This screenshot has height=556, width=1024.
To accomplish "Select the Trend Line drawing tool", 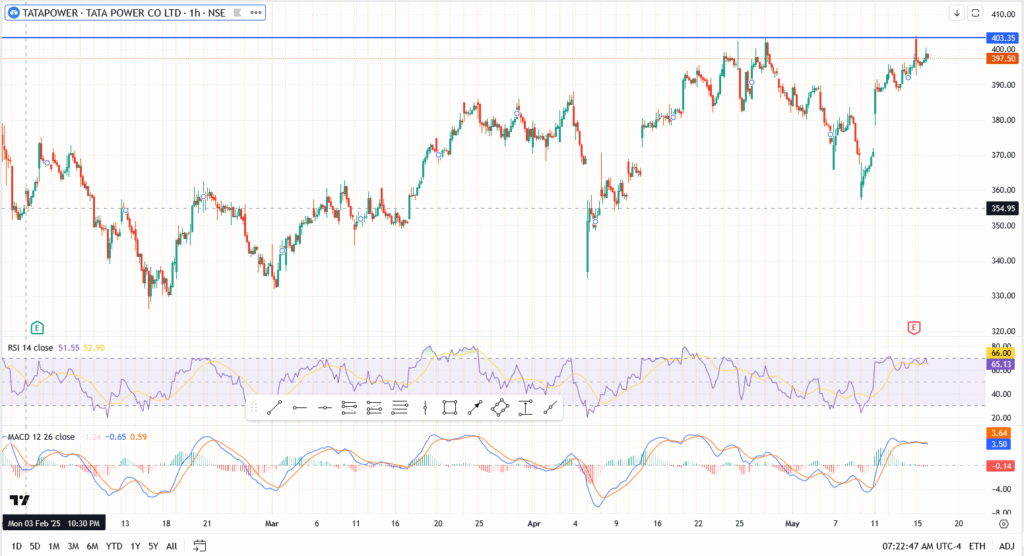I will [275, 407].
